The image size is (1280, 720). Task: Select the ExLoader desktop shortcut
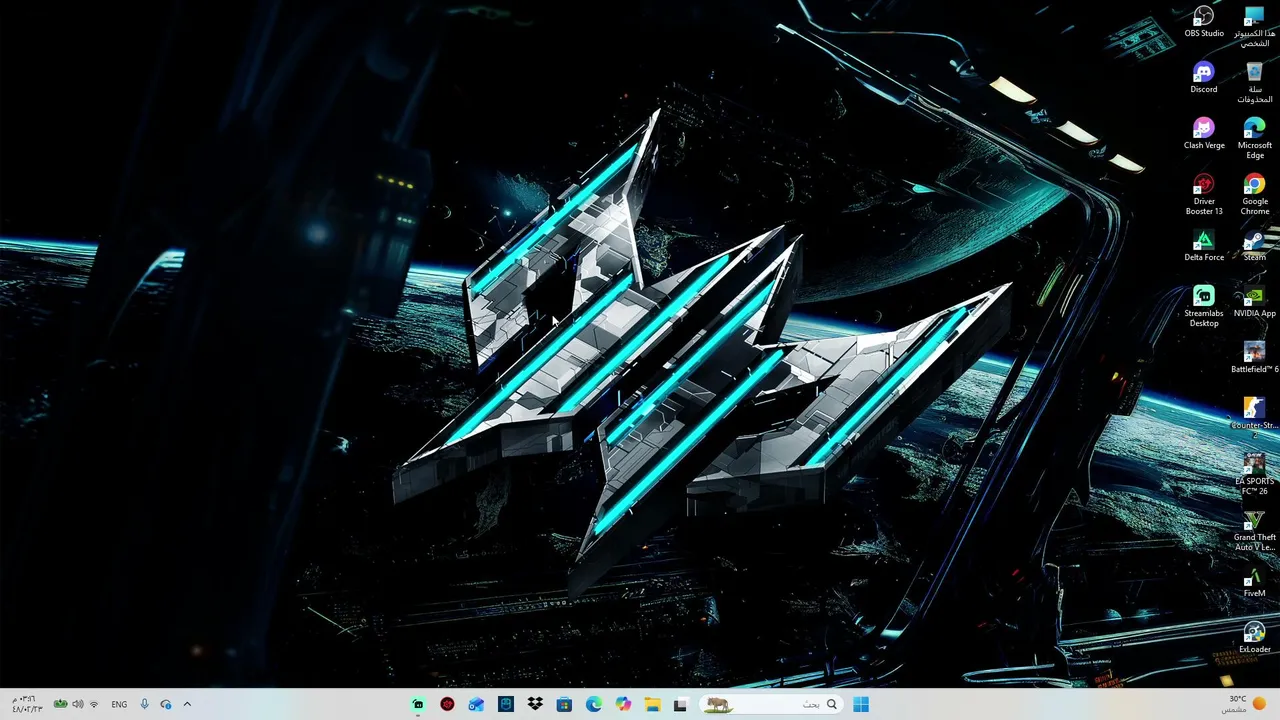[x=1255, y=638]
